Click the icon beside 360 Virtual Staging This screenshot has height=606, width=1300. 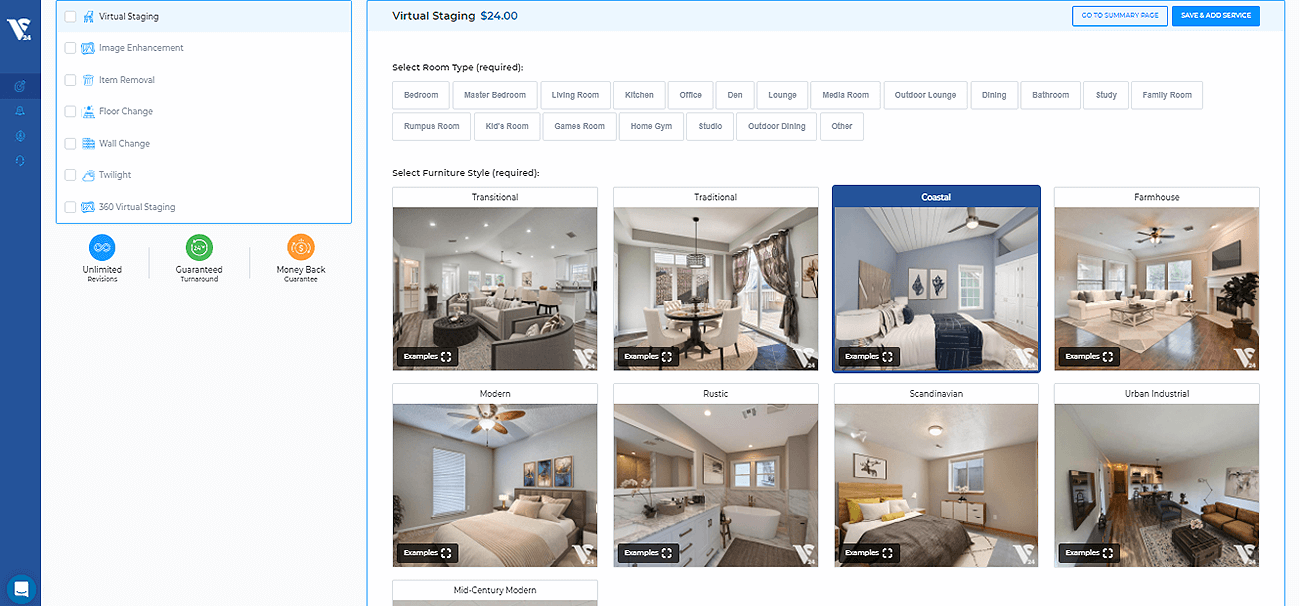[89, 207]
